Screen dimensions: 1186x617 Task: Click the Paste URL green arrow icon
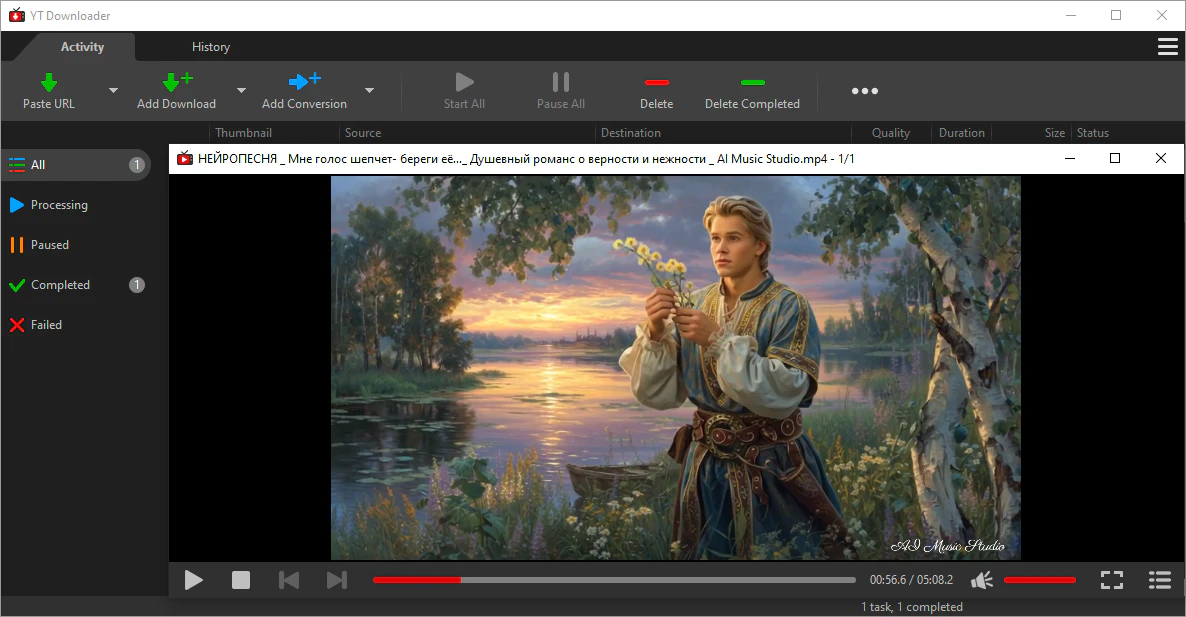tap(48, 83)
